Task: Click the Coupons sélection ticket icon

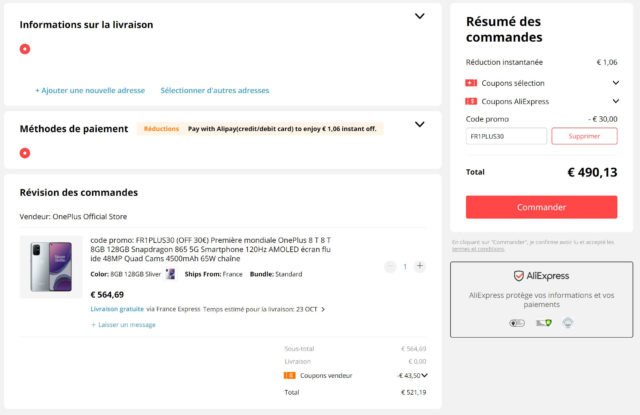Action: [x=471, y=83]
